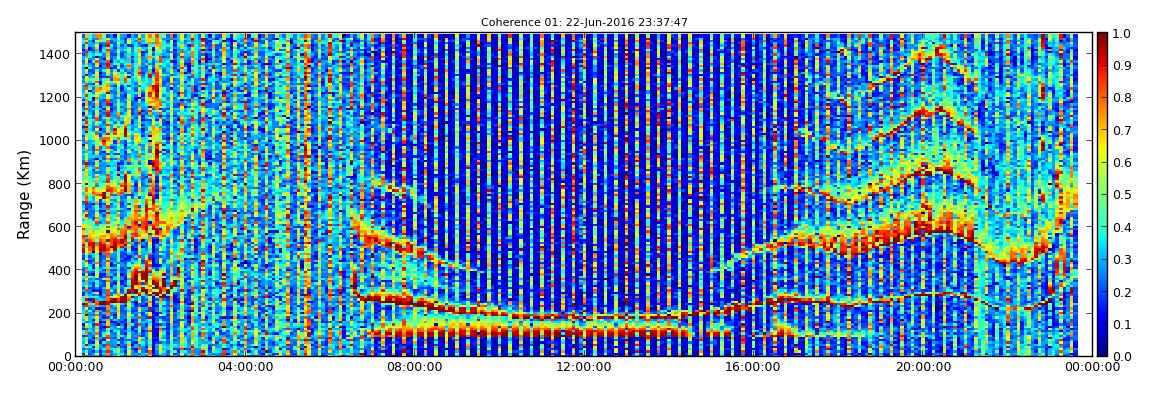The width and height of the screenshot is (1150, 407).
Task: Click the colorbar 0.9 tick label
Action: coord(1121,66)
